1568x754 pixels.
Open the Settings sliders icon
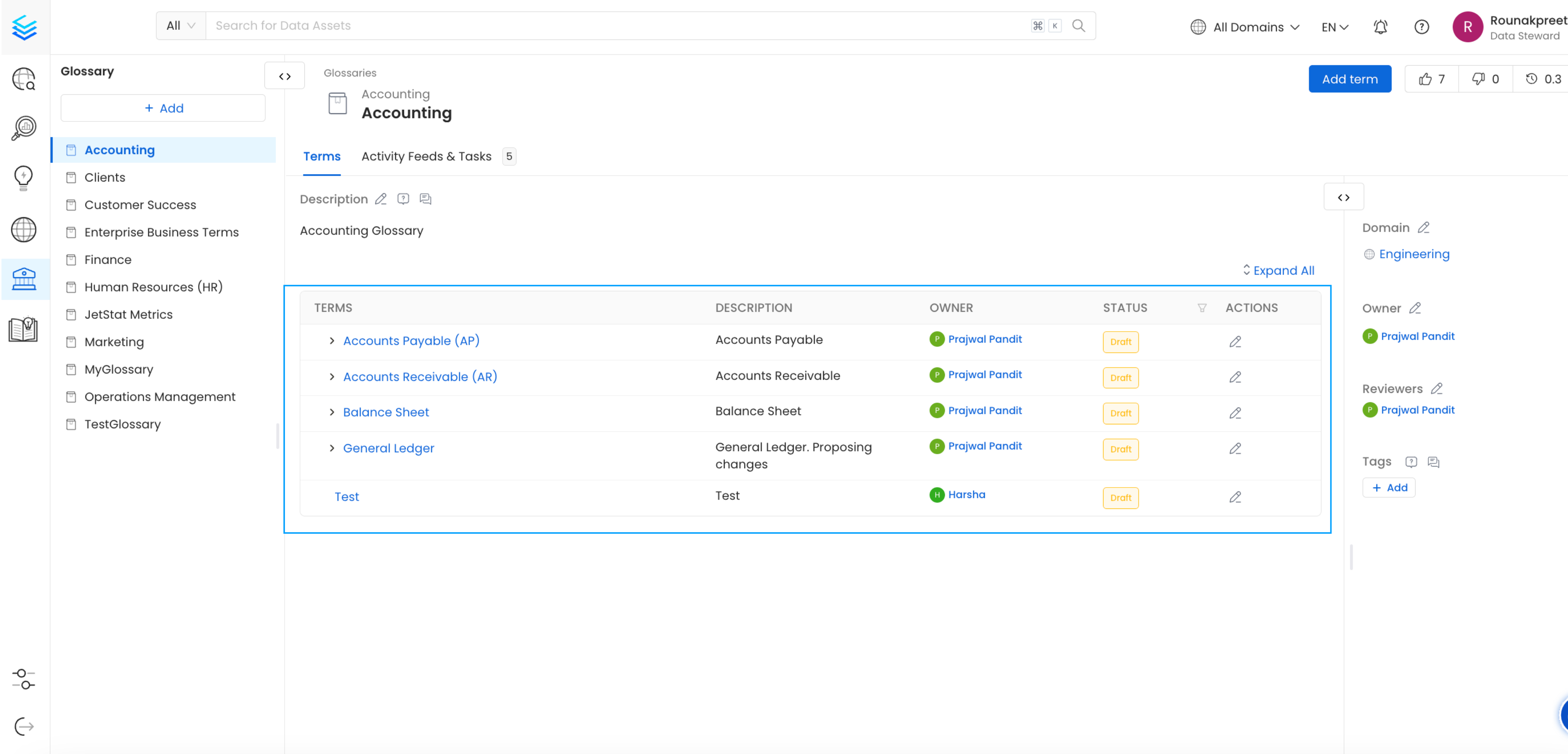pos(24,679)
